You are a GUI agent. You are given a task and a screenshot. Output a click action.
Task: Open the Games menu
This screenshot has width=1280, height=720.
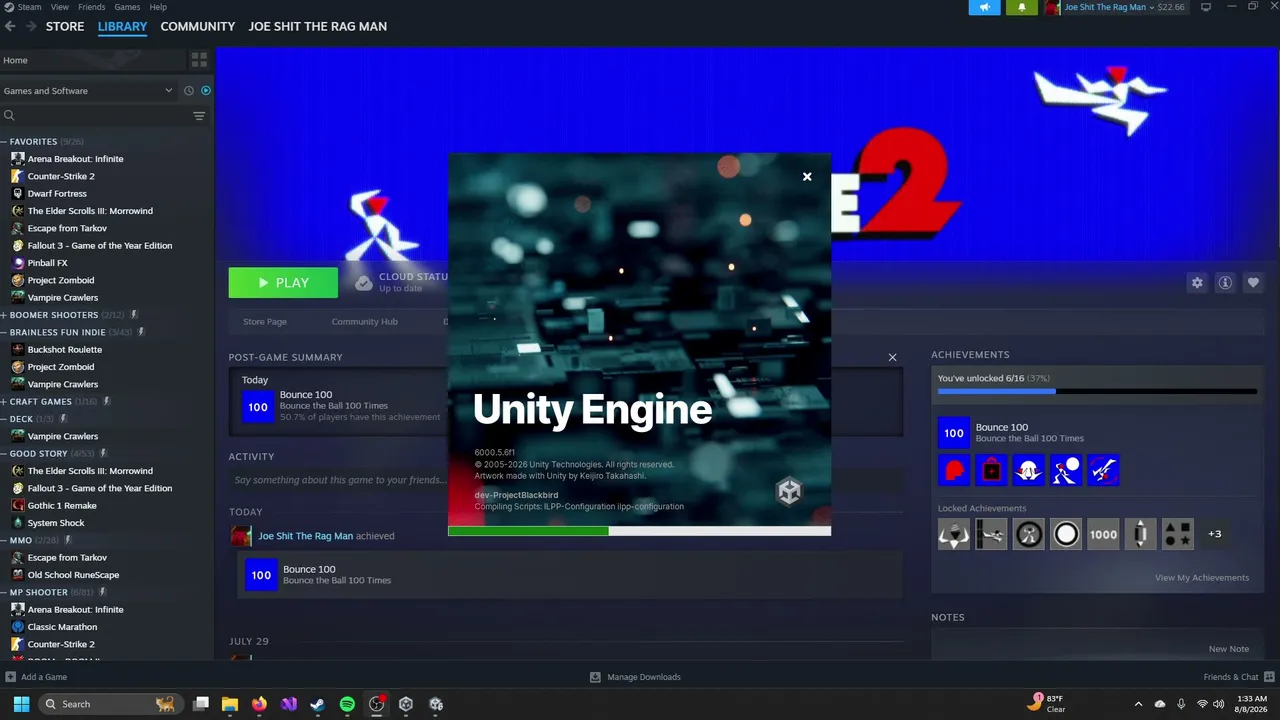tap(127, 7)
